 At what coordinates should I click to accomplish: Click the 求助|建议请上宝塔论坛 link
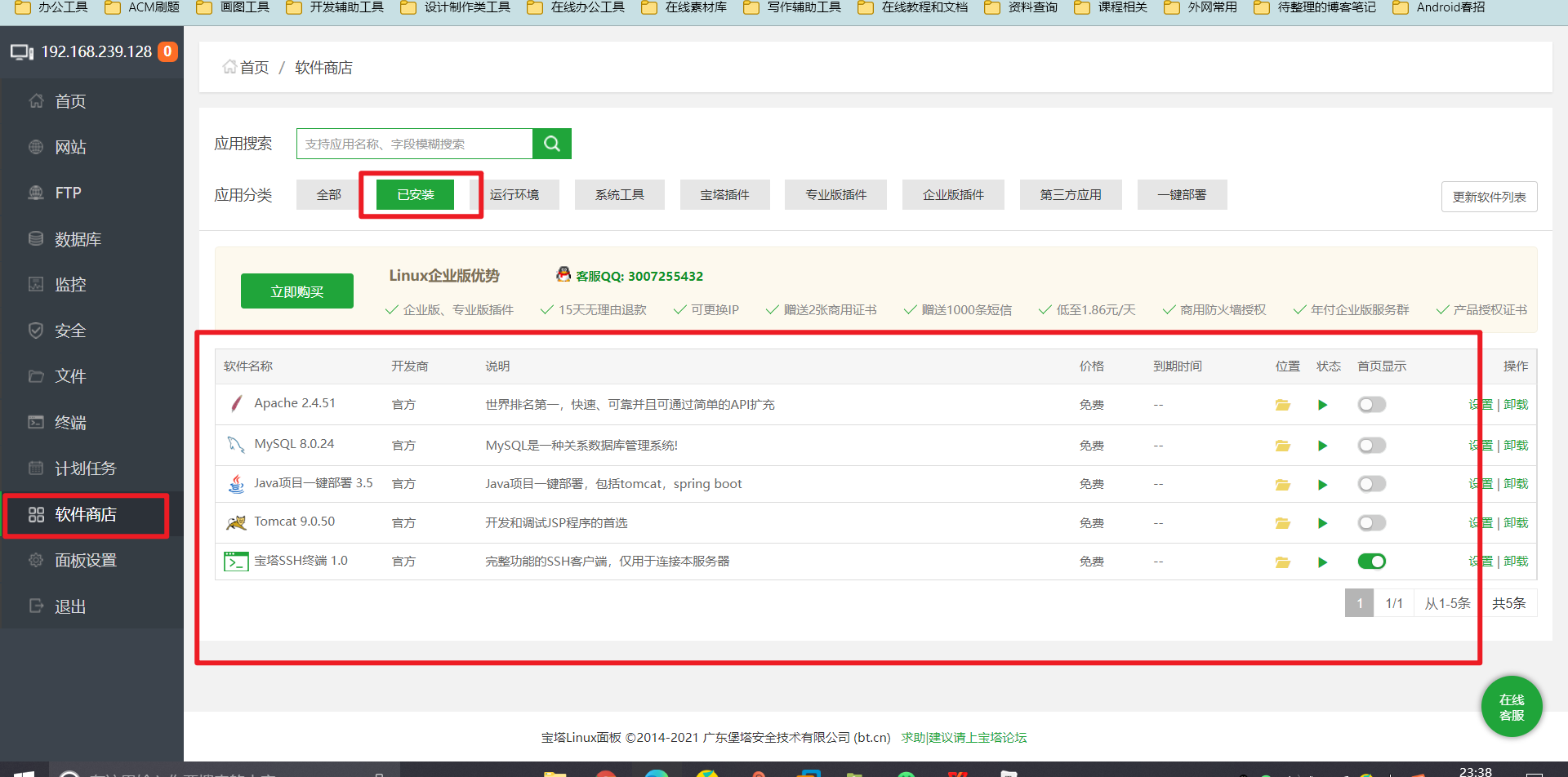coord(964,738)
